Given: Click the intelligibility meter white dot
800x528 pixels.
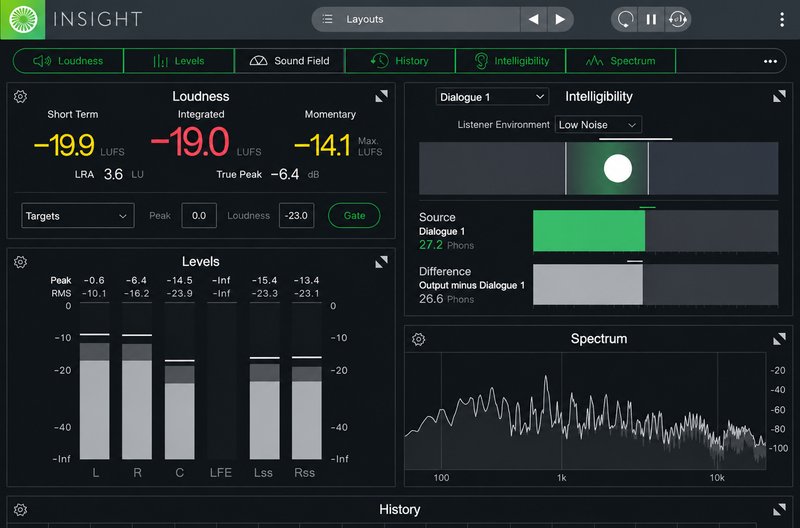Looking at the screenshot, I should tap(618, 168).
